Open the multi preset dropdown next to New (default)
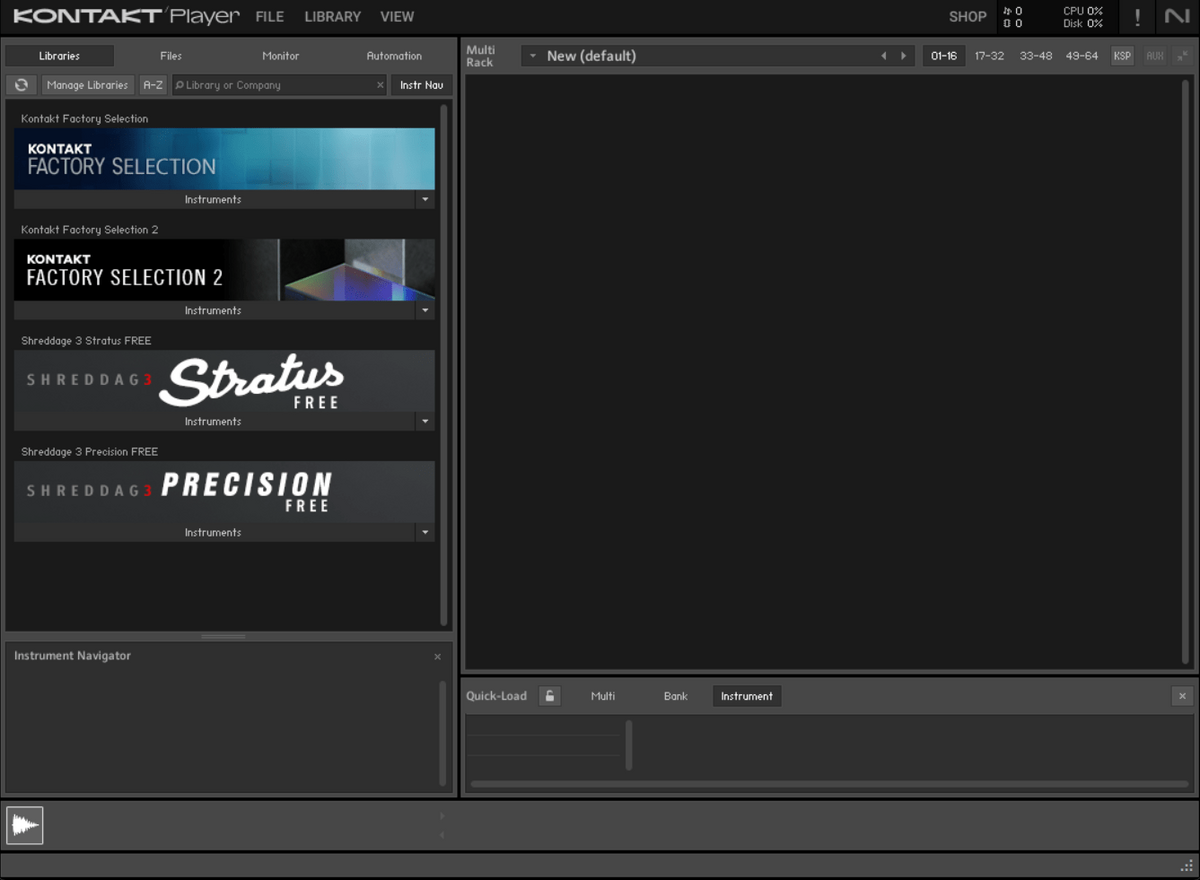 (533, 56)
